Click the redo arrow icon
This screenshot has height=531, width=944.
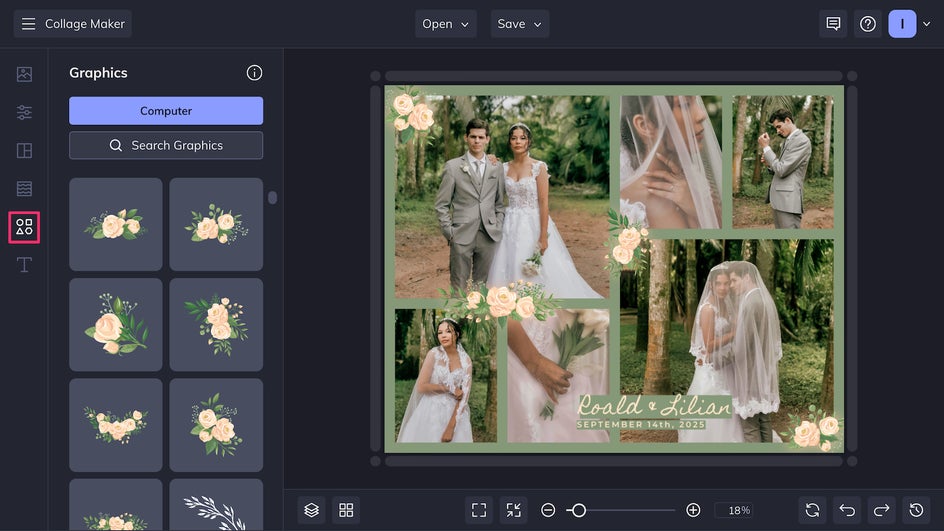point(881,511)
